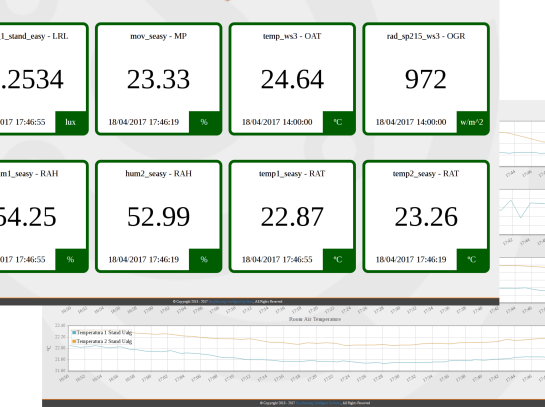Click the 972 radiation value
Image resolution: width=545 pixels, height=407 pixels.
426,80
